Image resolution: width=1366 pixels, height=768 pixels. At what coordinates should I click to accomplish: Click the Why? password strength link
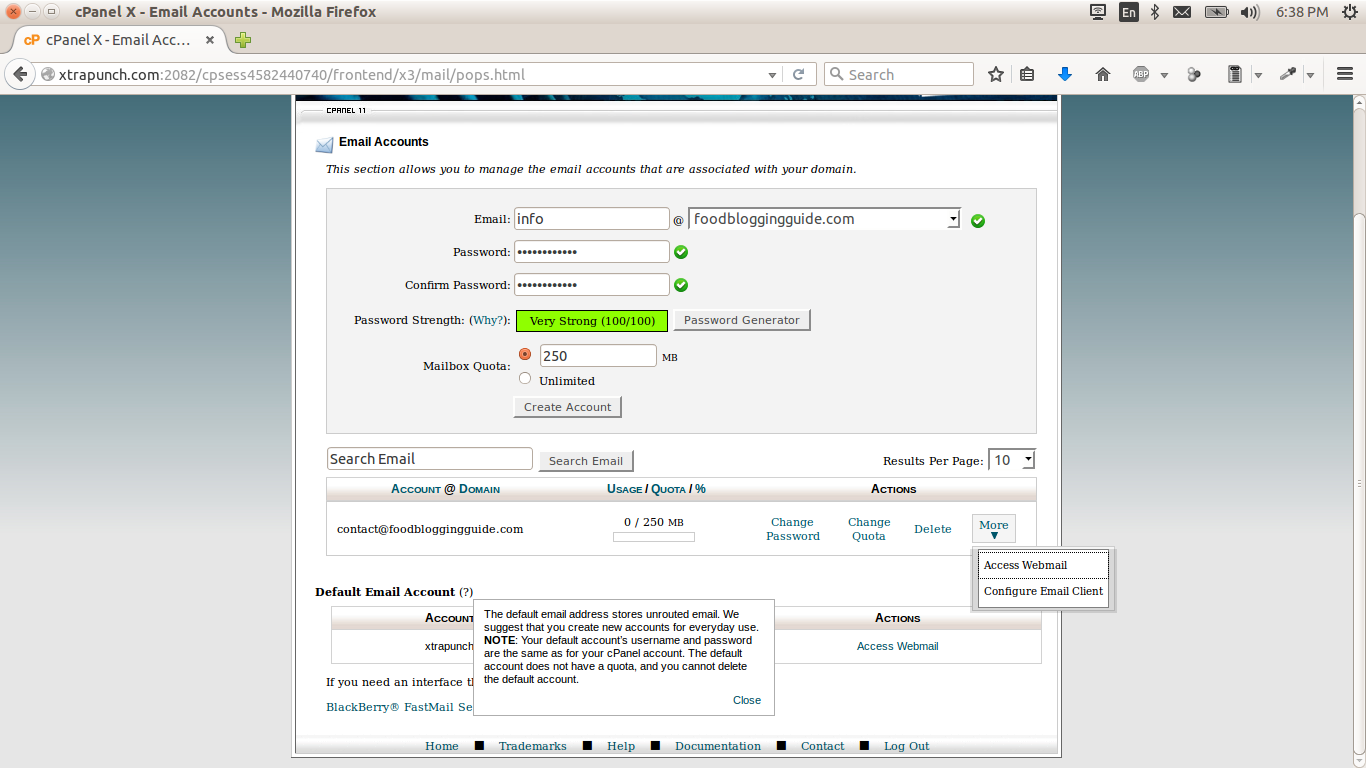tap(488, 320)
